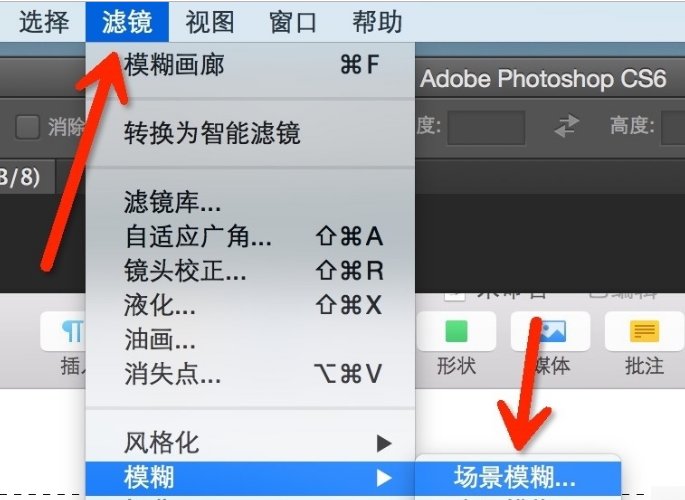Open the 液化... filter
The height and width of the screenshot is (500, 685).
pos(250,305)
